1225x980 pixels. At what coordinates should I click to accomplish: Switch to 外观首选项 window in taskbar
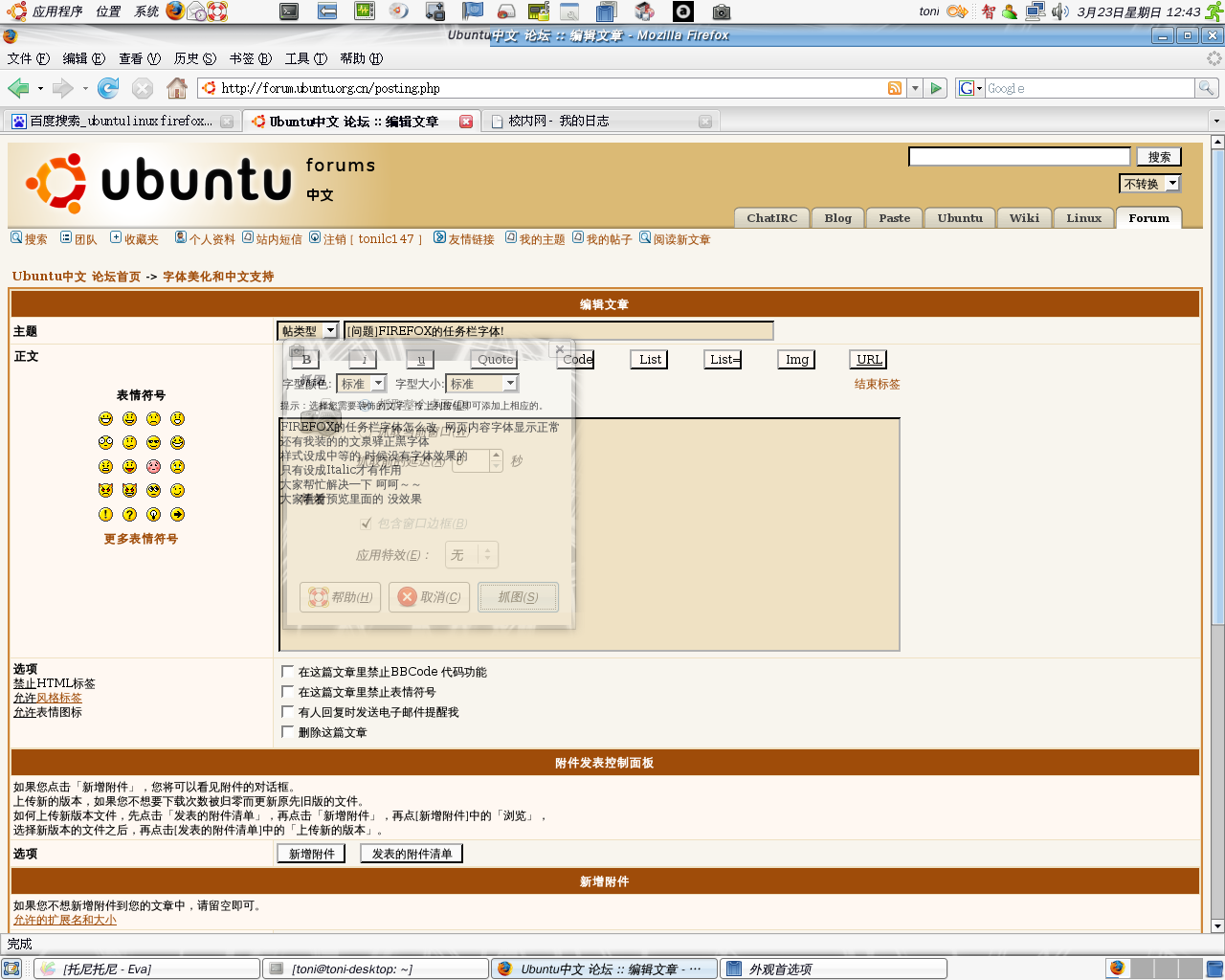click(834, 969)
